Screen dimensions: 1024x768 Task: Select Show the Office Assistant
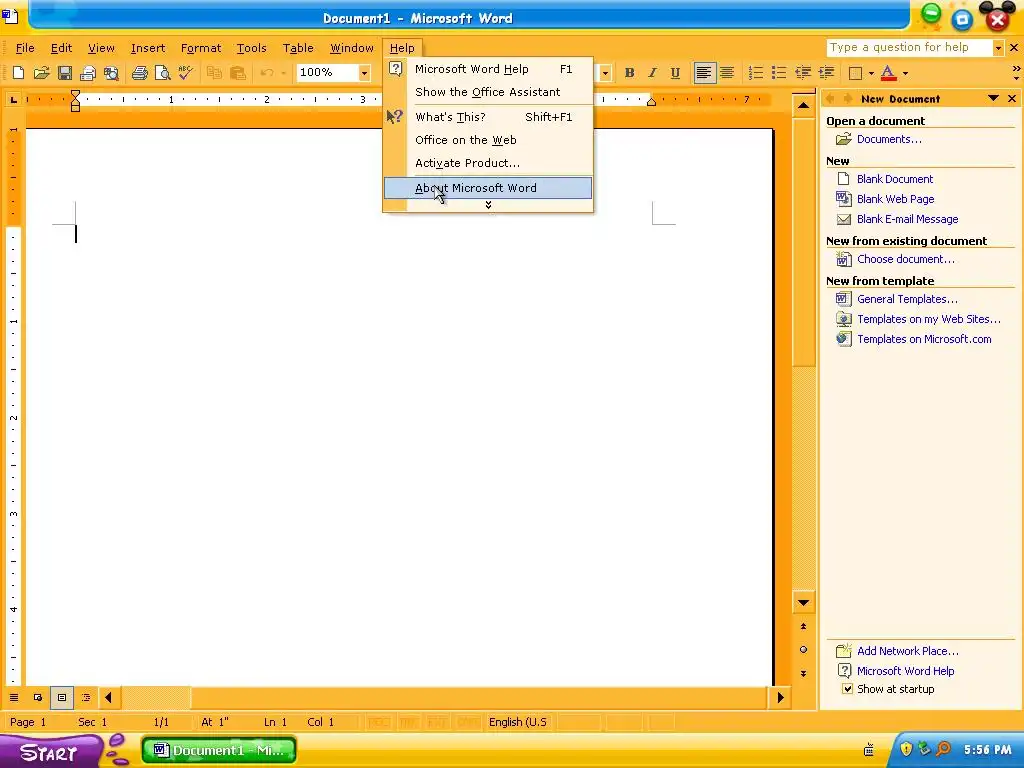coord(488,92)
